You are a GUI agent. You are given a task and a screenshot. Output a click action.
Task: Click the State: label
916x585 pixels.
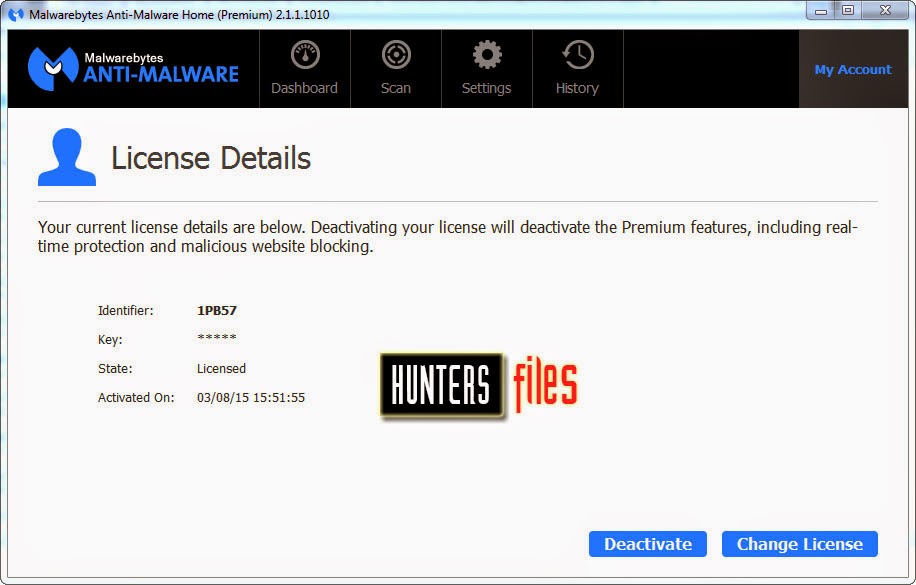coord(115,369)
